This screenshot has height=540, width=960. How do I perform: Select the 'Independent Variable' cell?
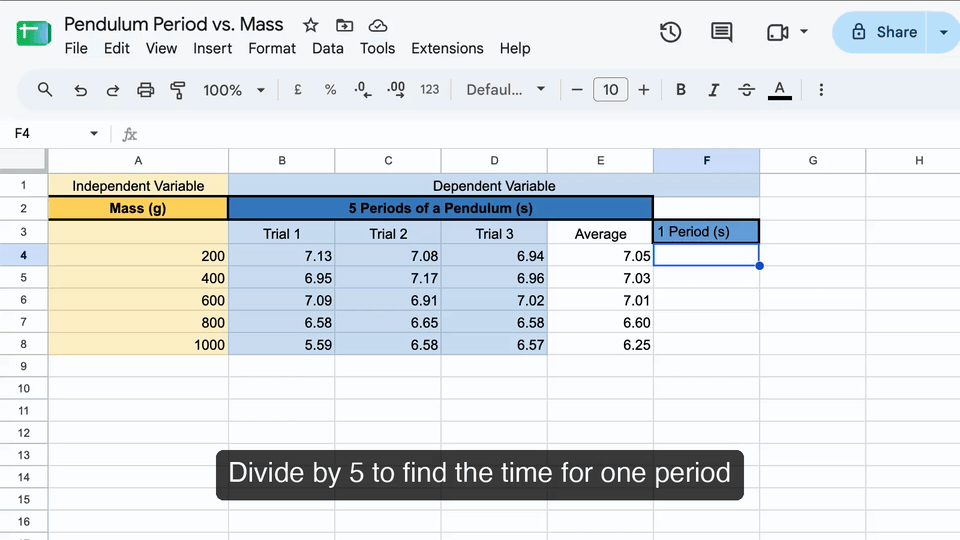pyautogui.click(x=138, y=186)
